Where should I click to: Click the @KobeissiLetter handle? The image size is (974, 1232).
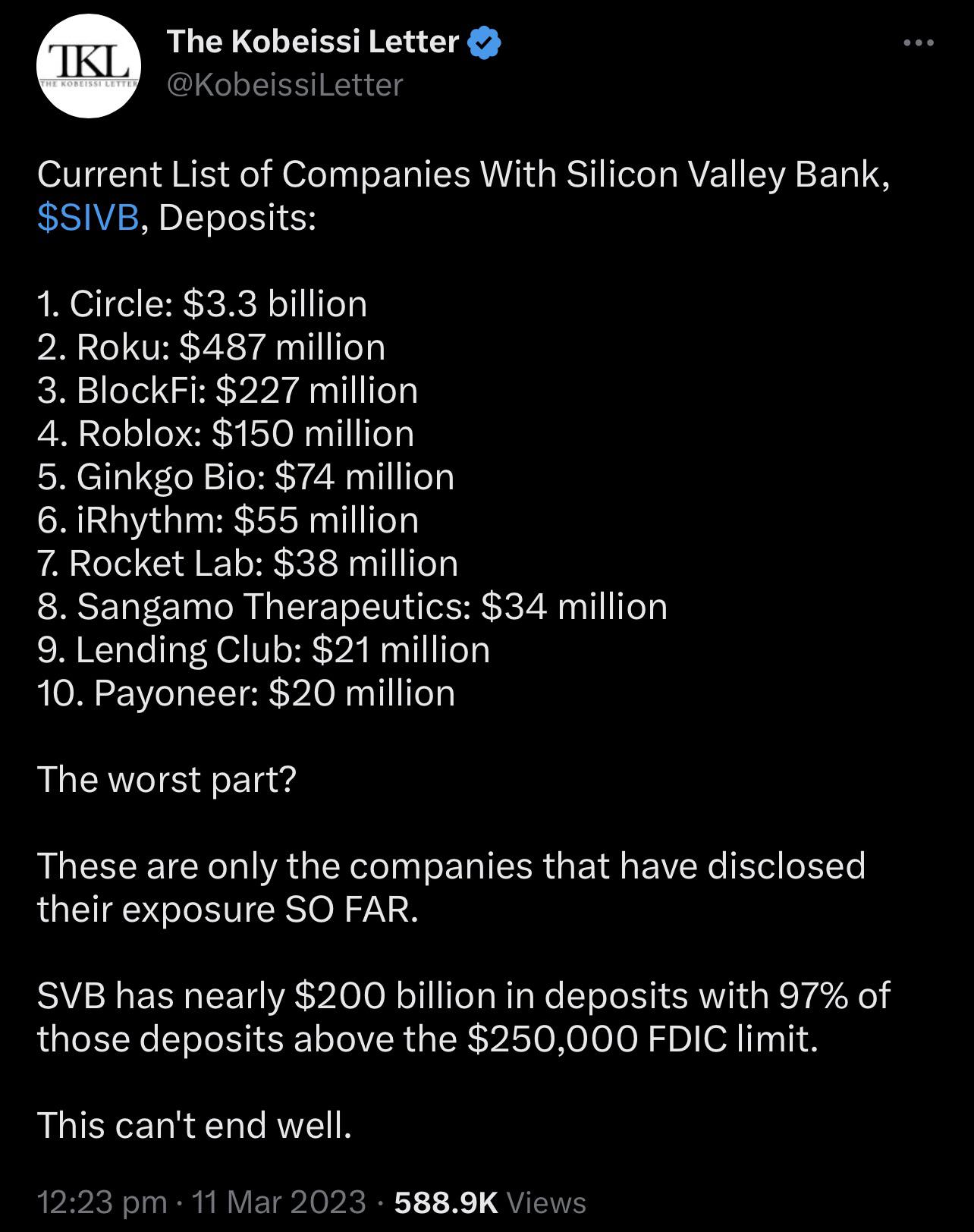click(284, 85)
